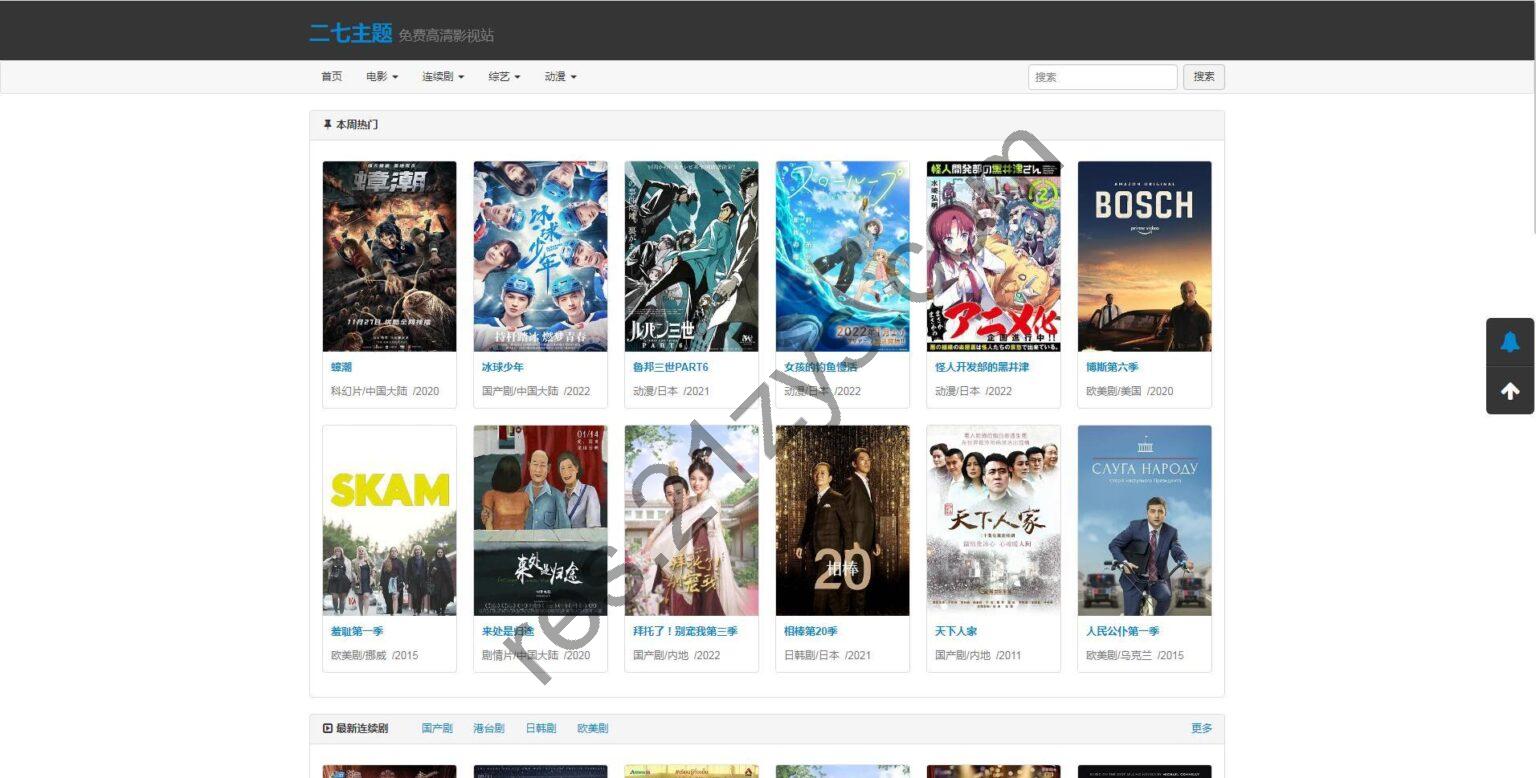The image size is (1536, 778).
Task: Open the 冰球少年 poster
Action: coord(540,256)
